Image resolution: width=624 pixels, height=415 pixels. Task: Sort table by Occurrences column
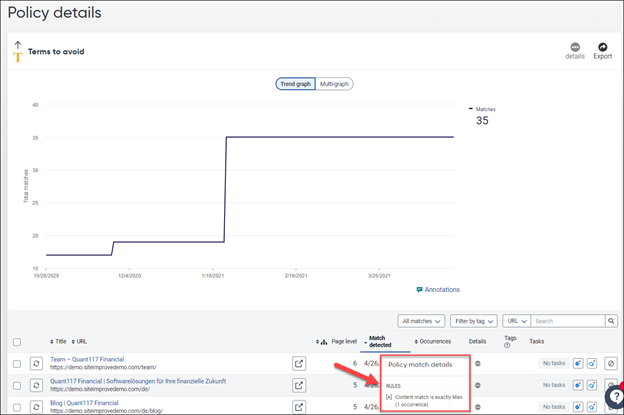click(x=433, y=341)
